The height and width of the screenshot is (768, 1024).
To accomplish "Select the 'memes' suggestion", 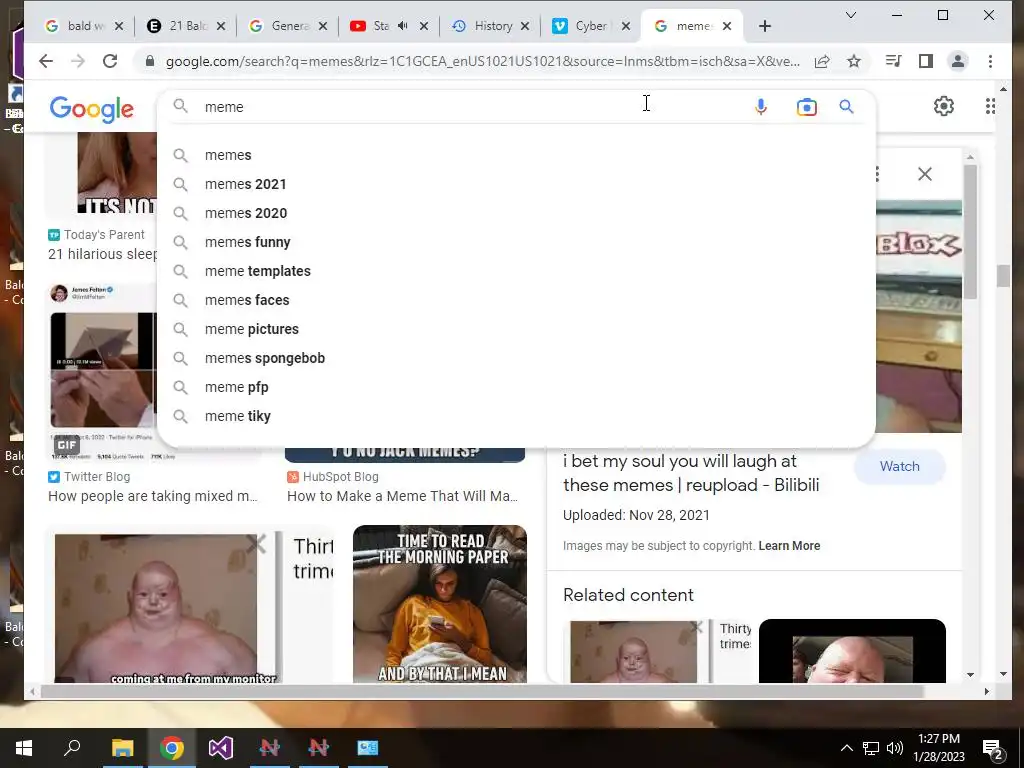I will [x=516, y=155].
